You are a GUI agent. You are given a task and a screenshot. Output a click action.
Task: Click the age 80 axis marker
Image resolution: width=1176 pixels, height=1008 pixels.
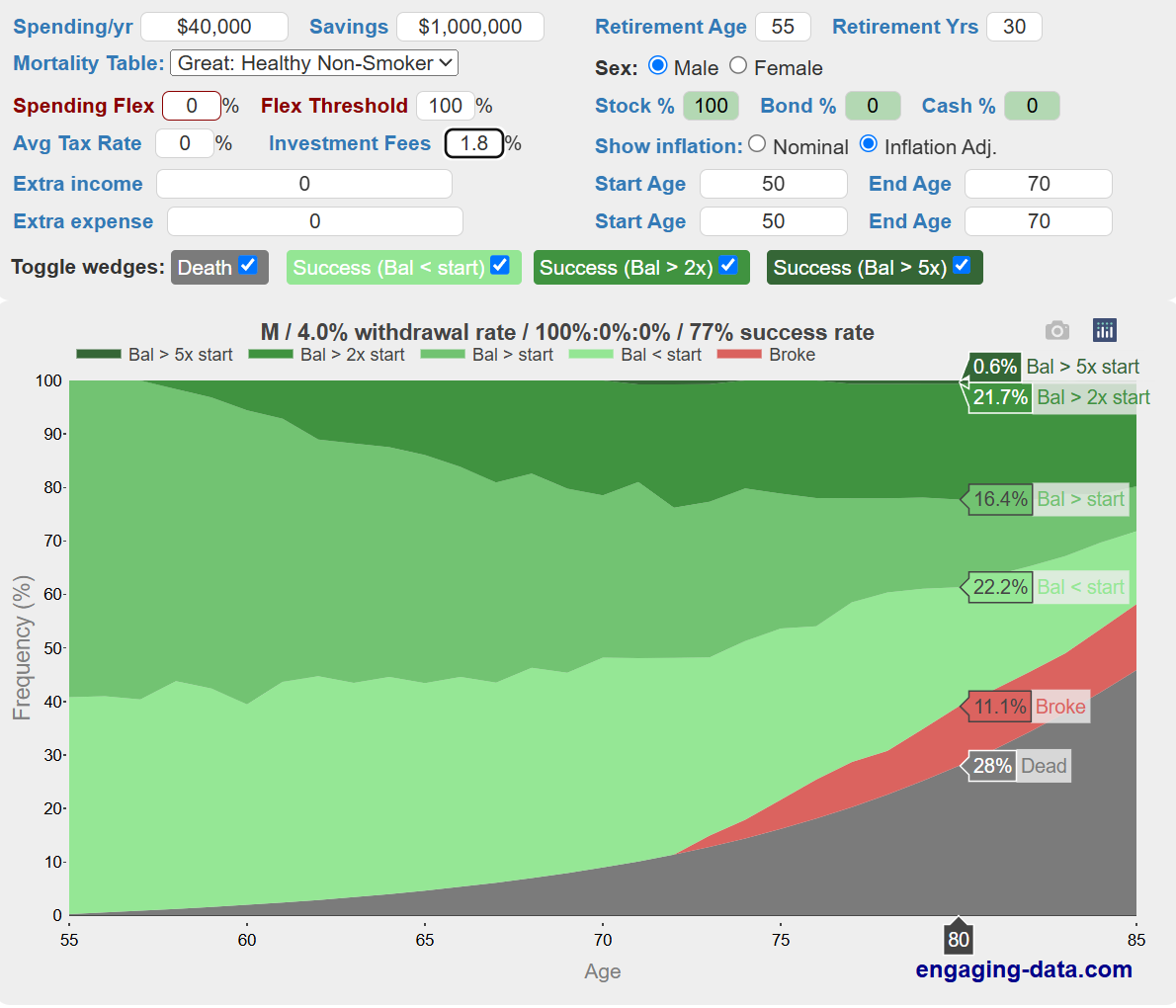[x=959, y=938]
